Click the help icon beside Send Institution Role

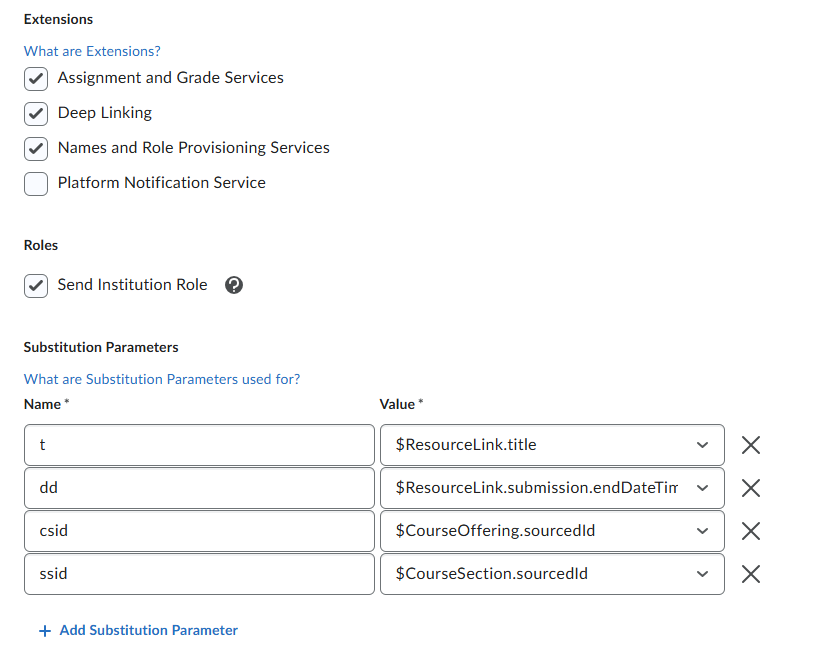[x=234, y=285]
